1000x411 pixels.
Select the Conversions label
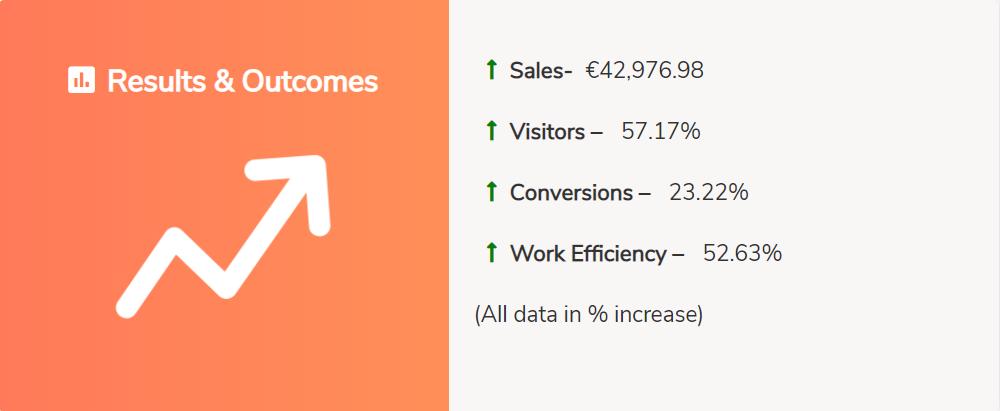click(x=571, y=192)
